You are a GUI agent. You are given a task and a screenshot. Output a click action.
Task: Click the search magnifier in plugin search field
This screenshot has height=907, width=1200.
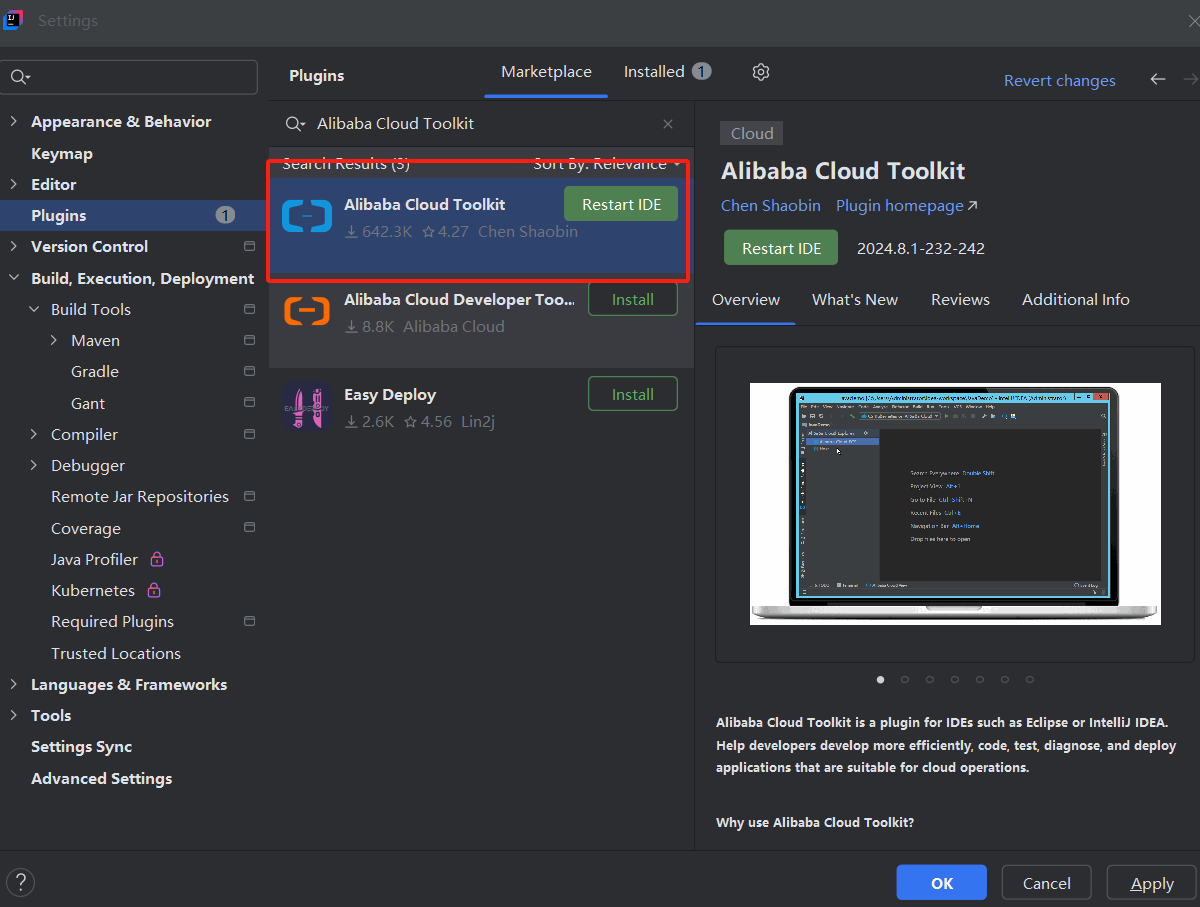click(295, 124)
